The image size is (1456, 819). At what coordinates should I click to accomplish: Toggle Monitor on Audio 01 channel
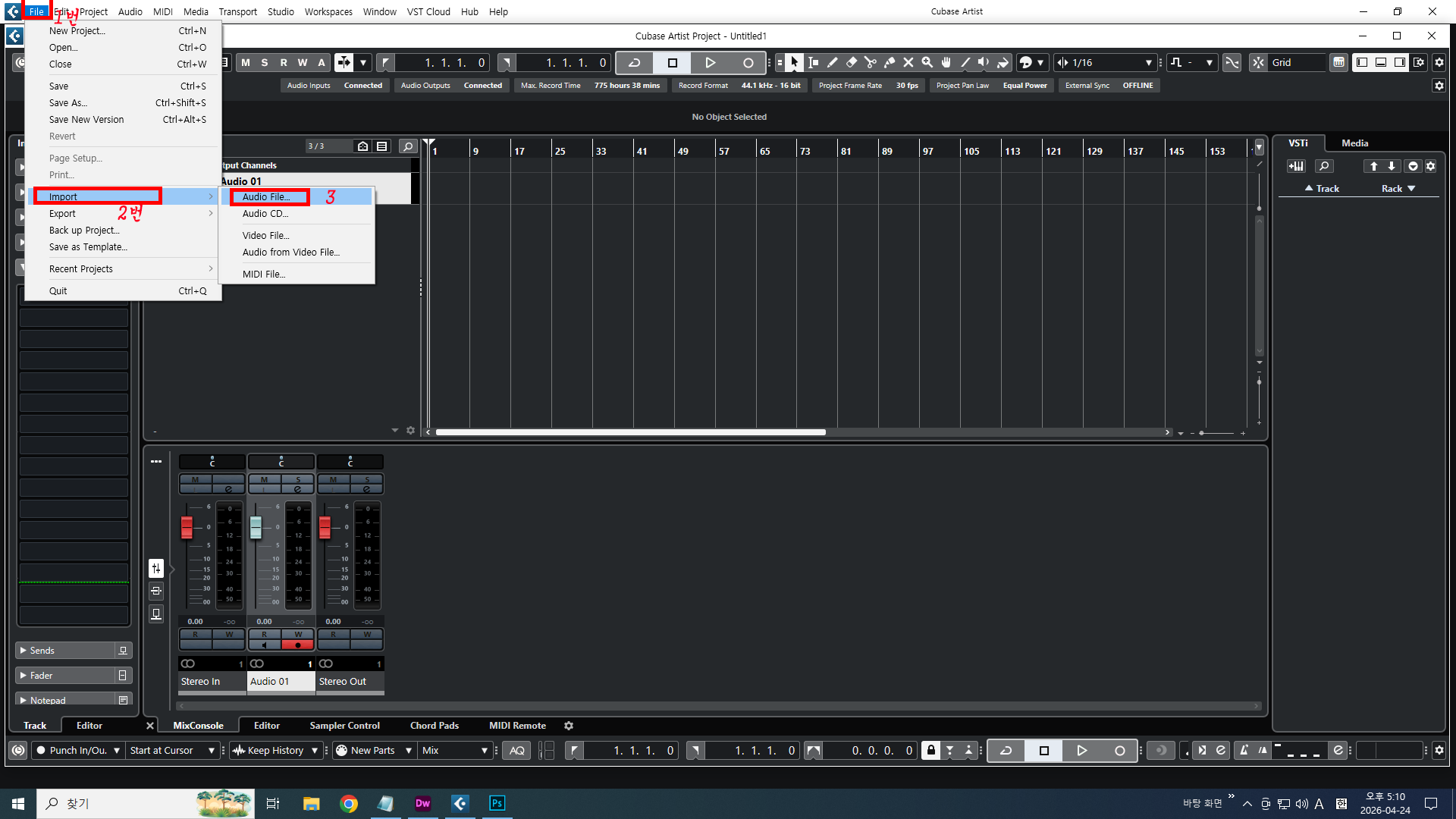coord(264,645)
